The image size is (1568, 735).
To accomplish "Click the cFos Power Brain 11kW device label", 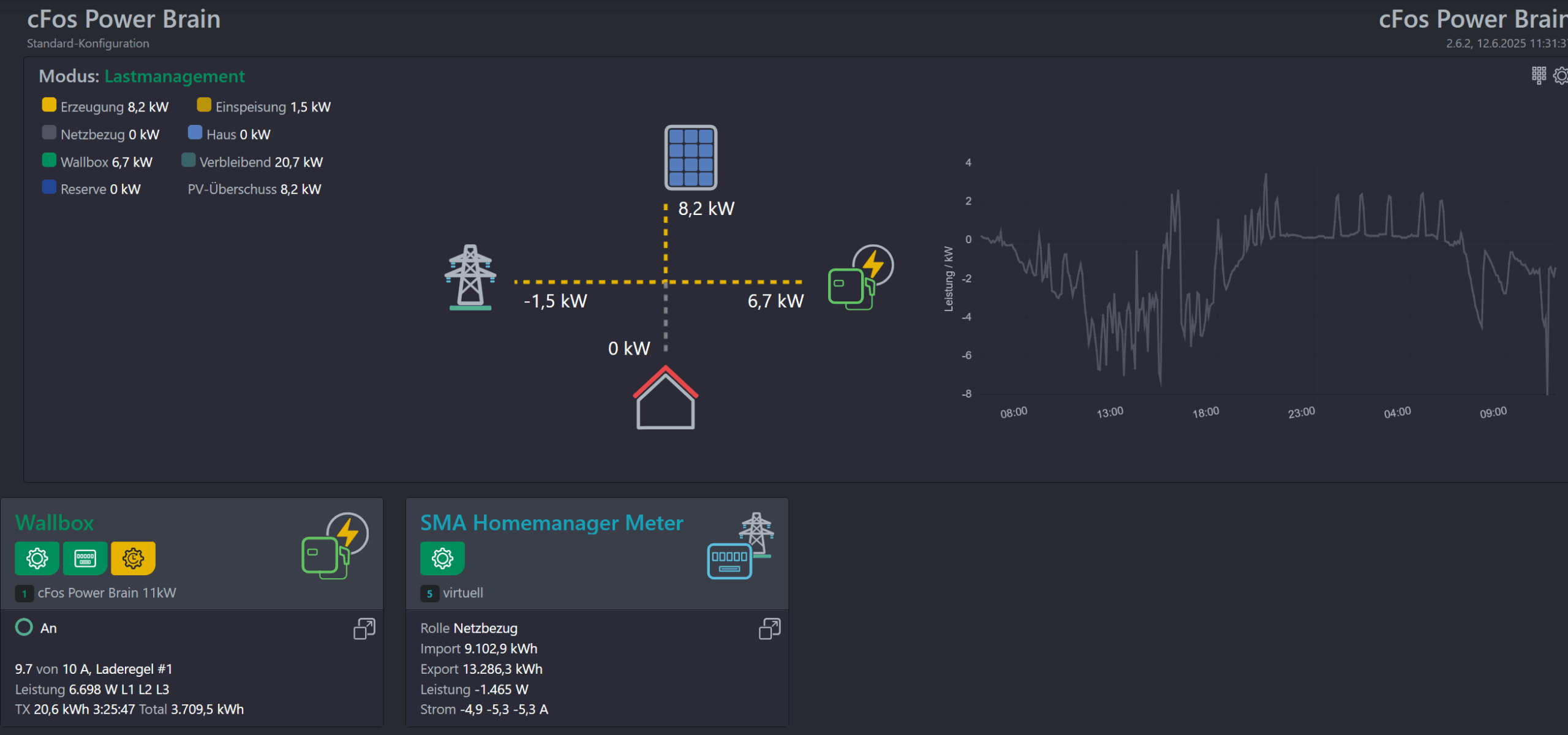I will (107, 593).
